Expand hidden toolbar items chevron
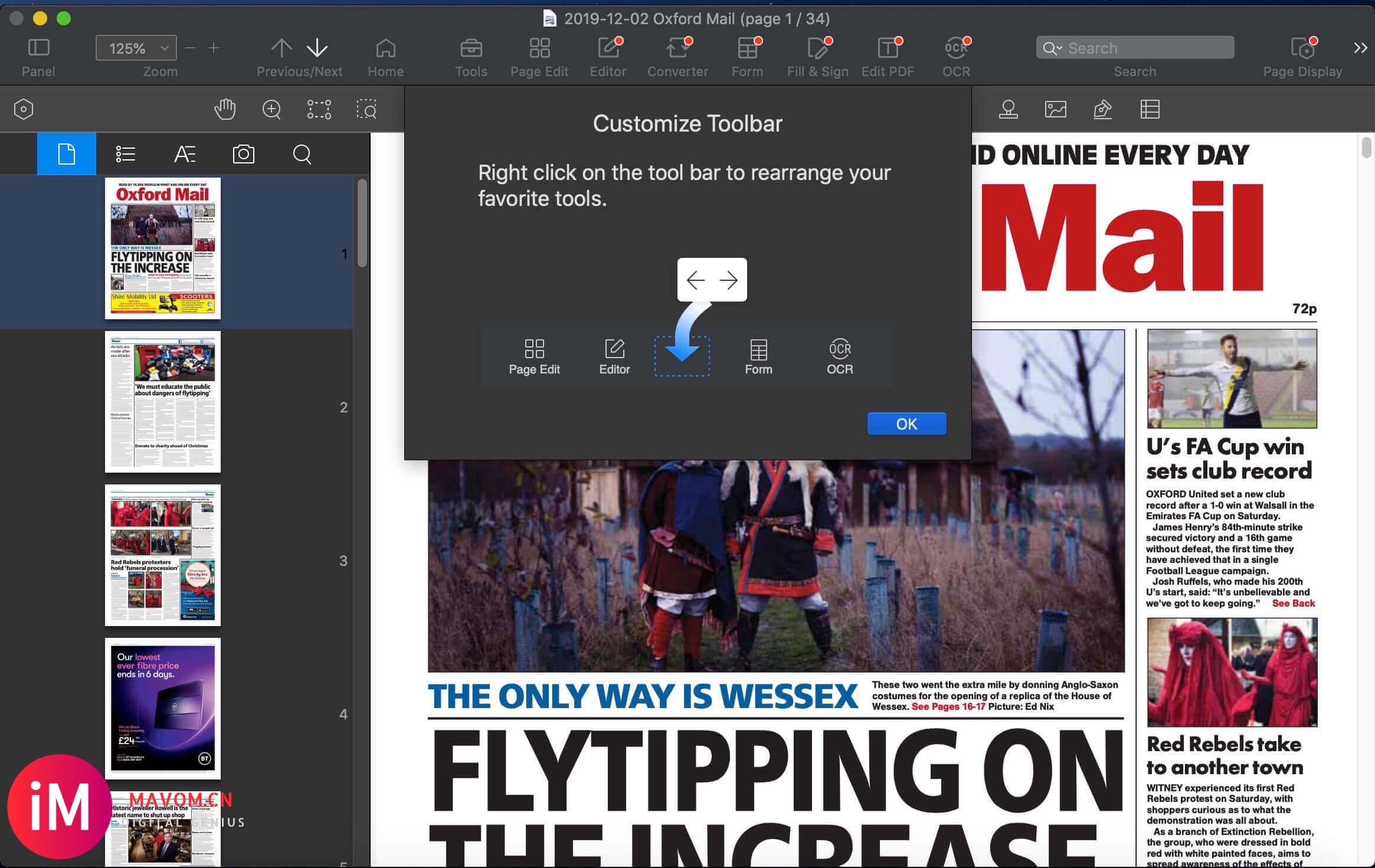1375x868 pixels. tap(1360, 48)
